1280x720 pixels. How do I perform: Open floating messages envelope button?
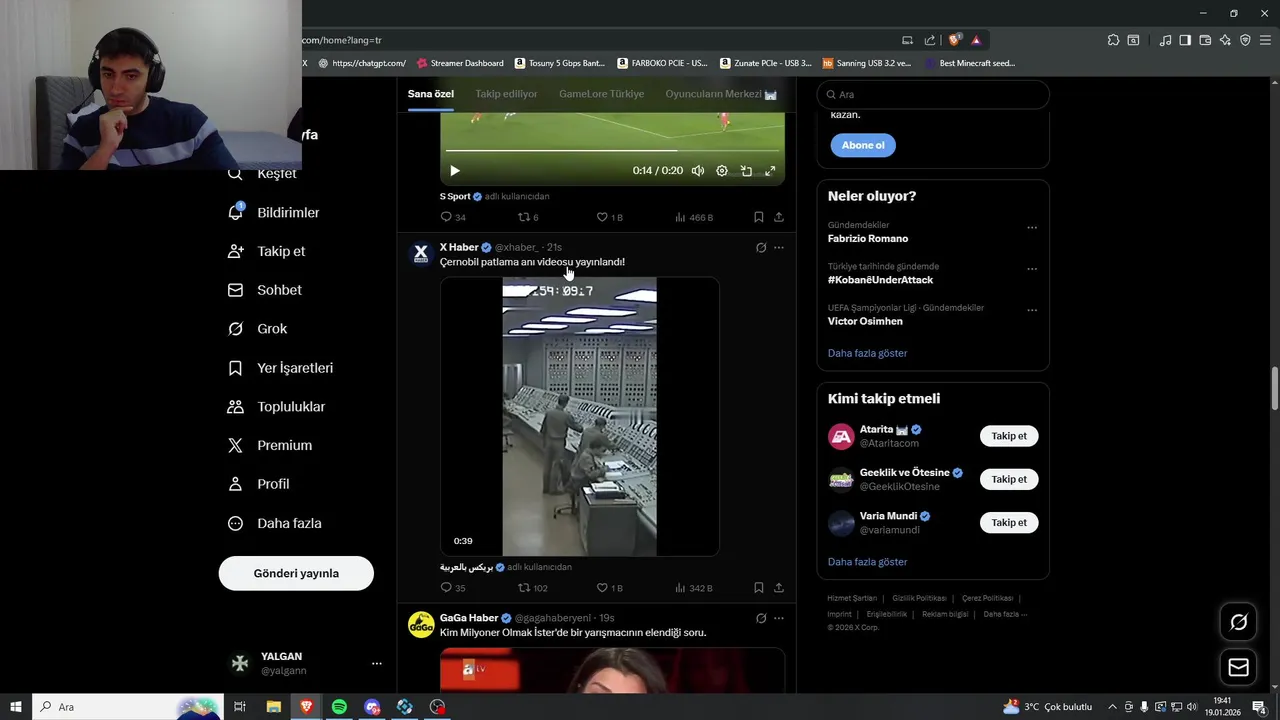tap(1238, 667)
